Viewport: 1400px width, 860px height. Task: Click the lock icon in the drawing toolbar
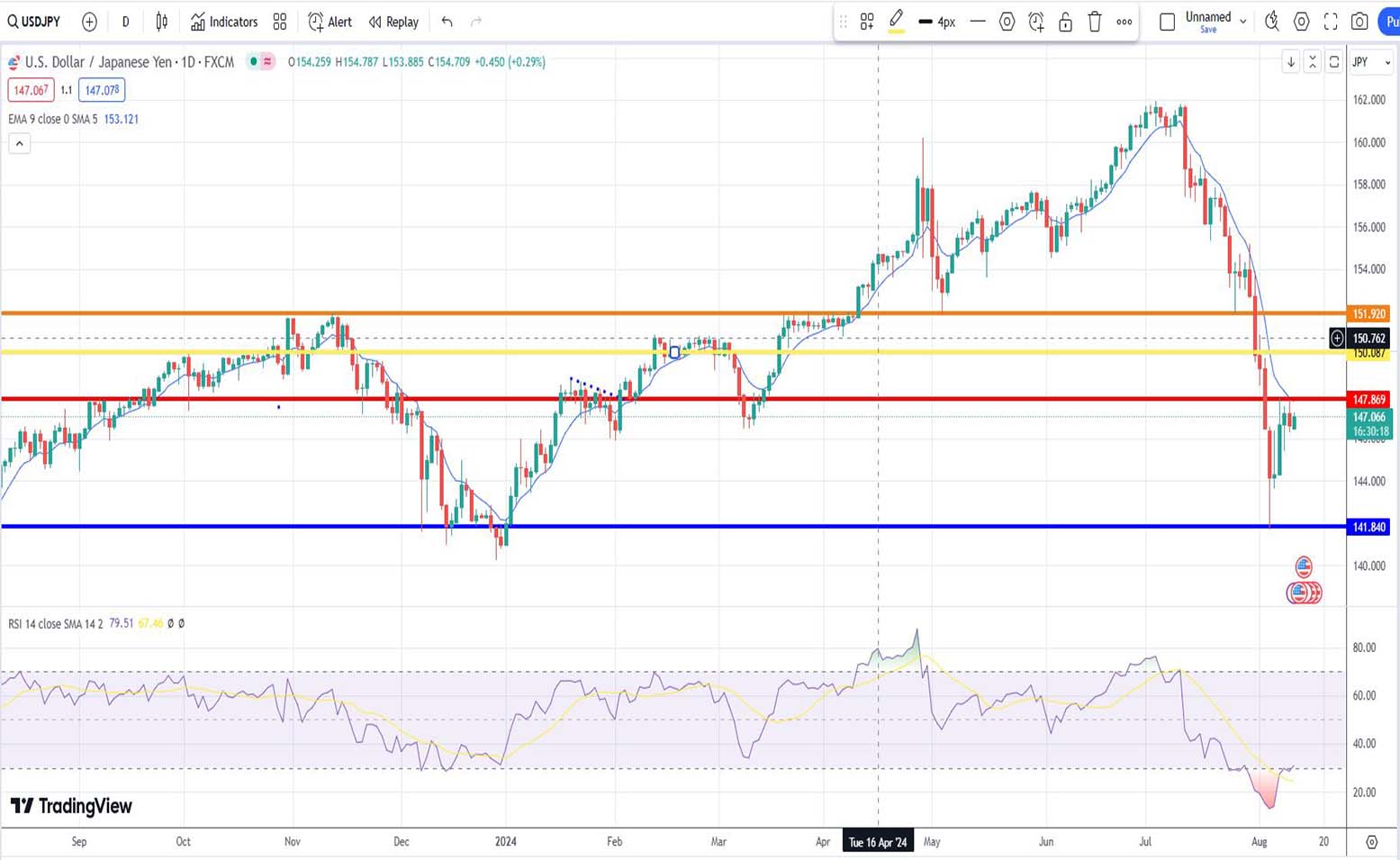pyautogui.click(x=1065, y=22)
